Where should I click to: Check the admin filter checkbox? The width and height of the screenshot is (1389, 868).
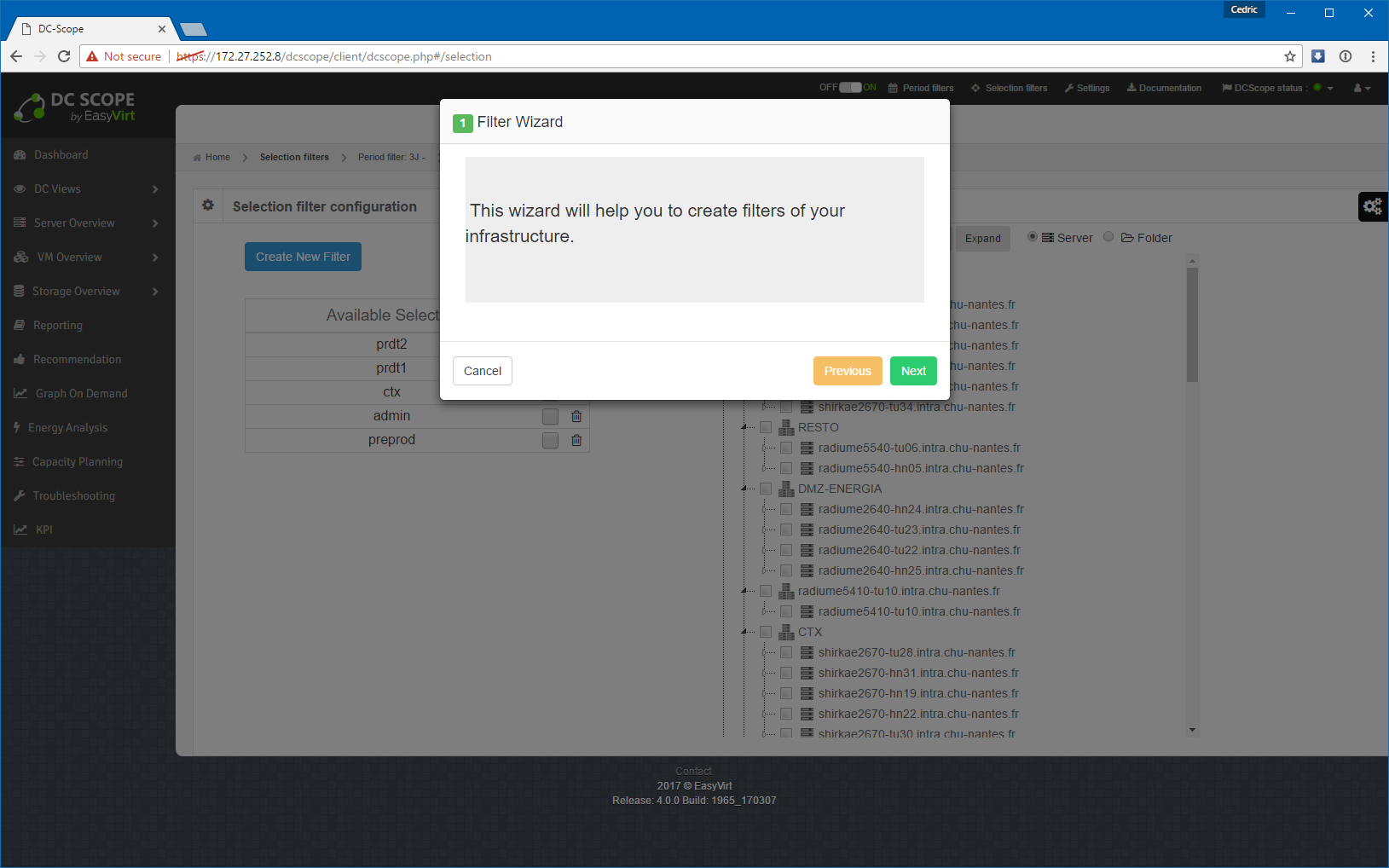click(551, 416)
